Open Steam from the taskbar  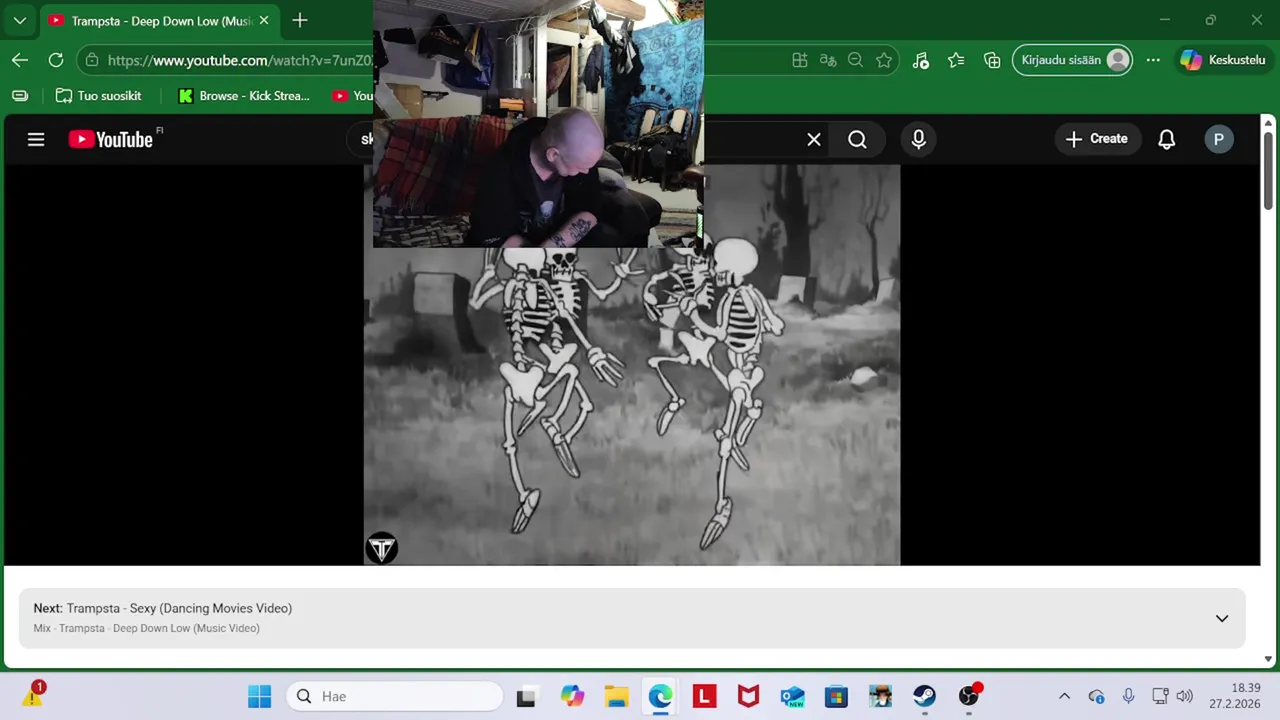[924, 696]
